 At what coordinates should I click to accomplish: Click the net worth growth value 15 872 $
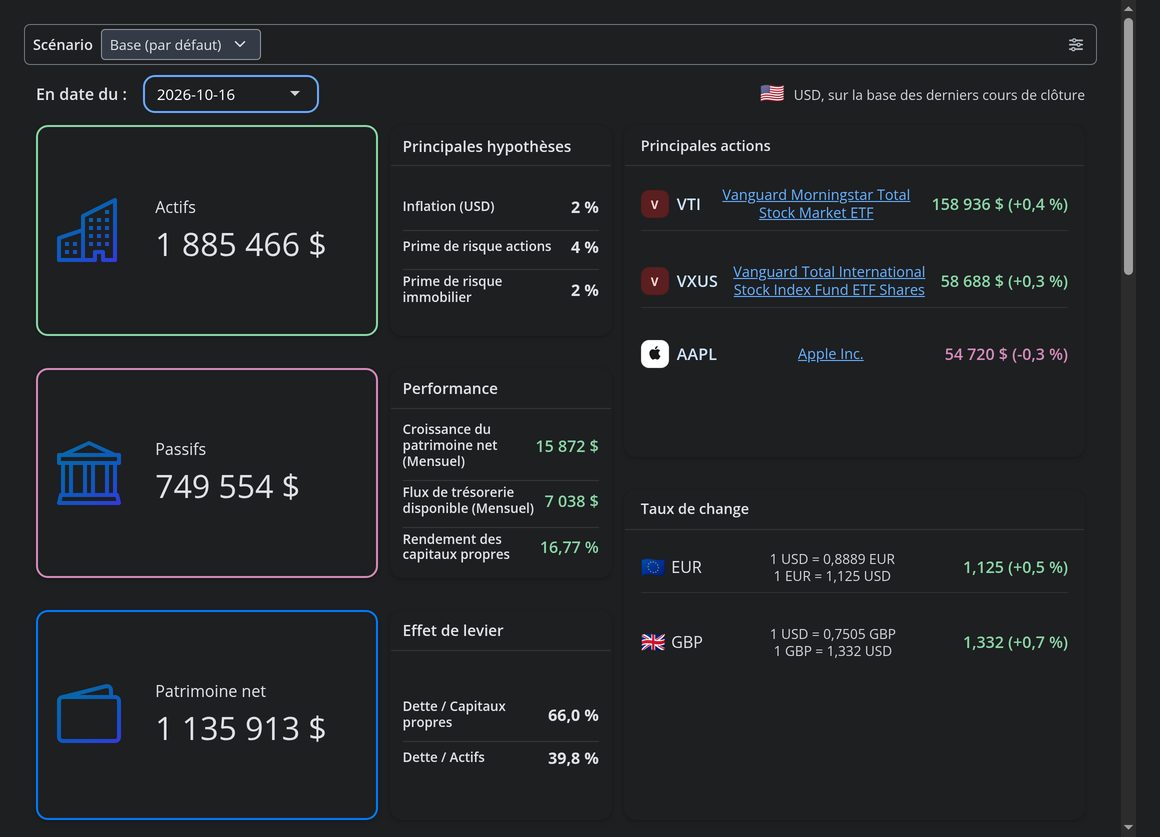pyautogui.click(x=567, y=446)
